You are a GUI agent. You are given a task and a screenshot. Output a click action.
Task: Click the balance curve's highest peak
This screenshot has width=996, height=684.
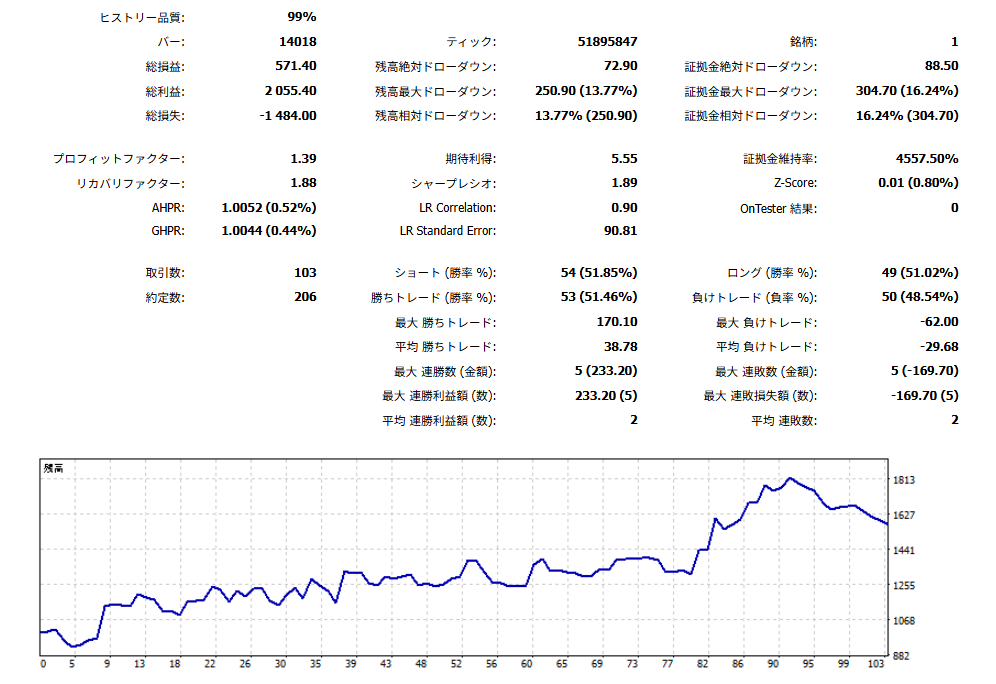click(790, 478)
